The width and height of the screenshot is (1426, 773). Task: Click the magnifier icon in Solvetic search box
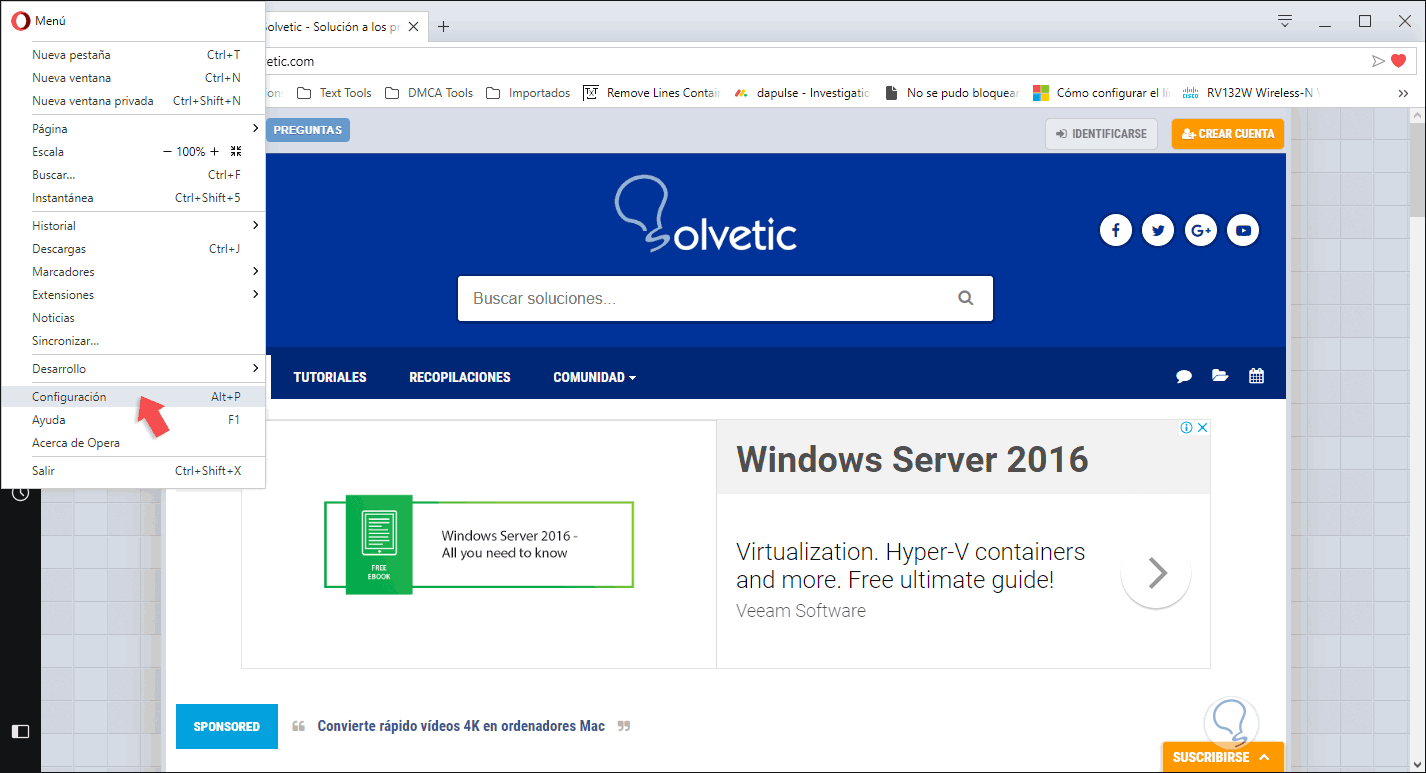tap(965, 298)
